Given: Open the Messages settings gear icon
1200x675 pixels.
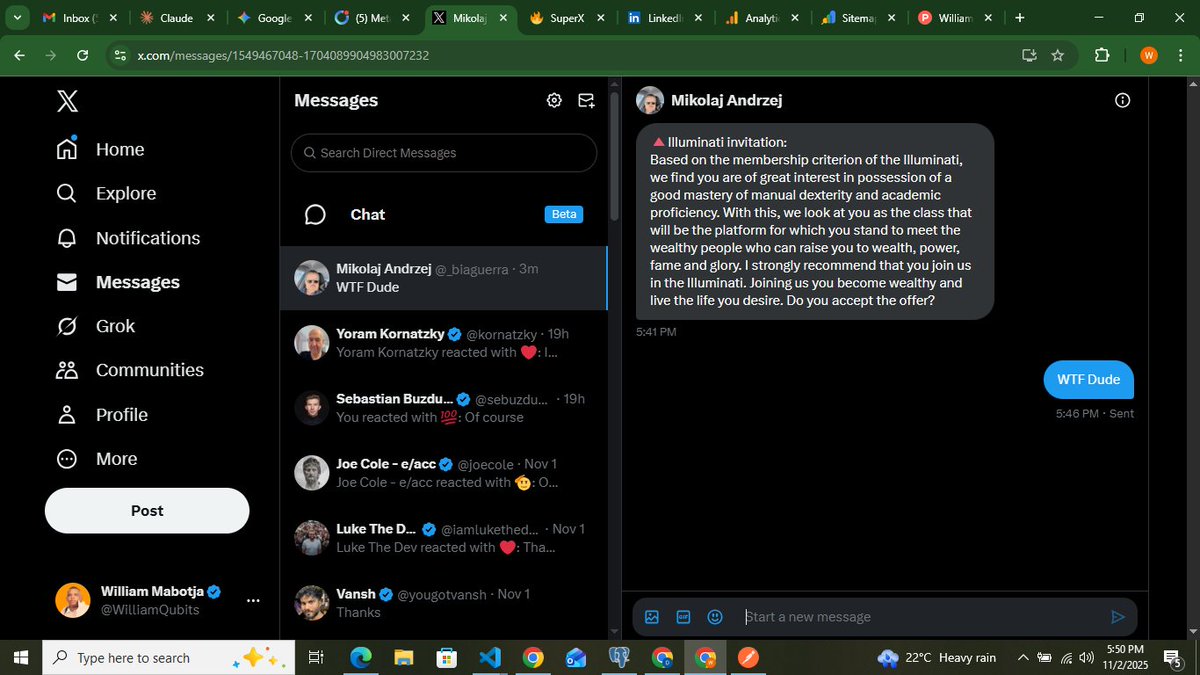Looking at the screenshot, I should click(554, 100).
